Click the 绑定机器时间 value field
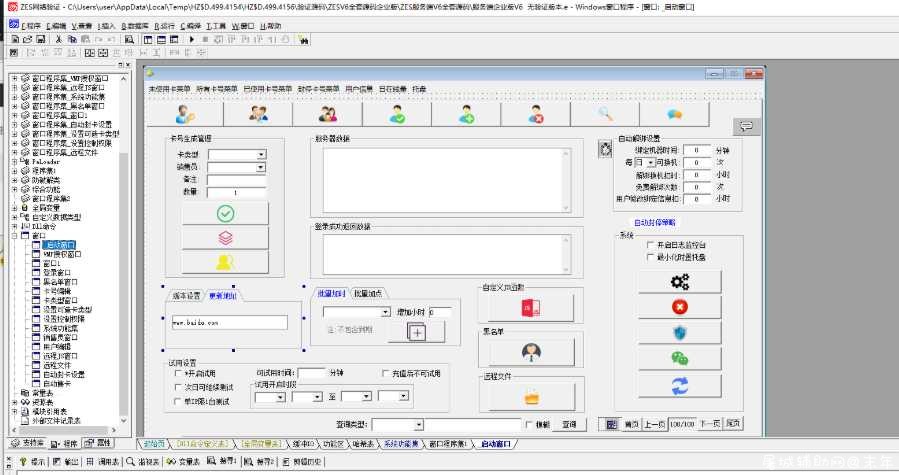The image size is (899, 475). pyautogui.click(x=697, y=150)
